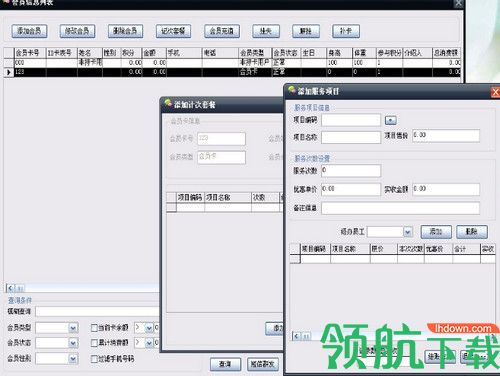Click the 项目编码 input field
The width and height of the screenshot is (500, 376).
coord(351,120)
